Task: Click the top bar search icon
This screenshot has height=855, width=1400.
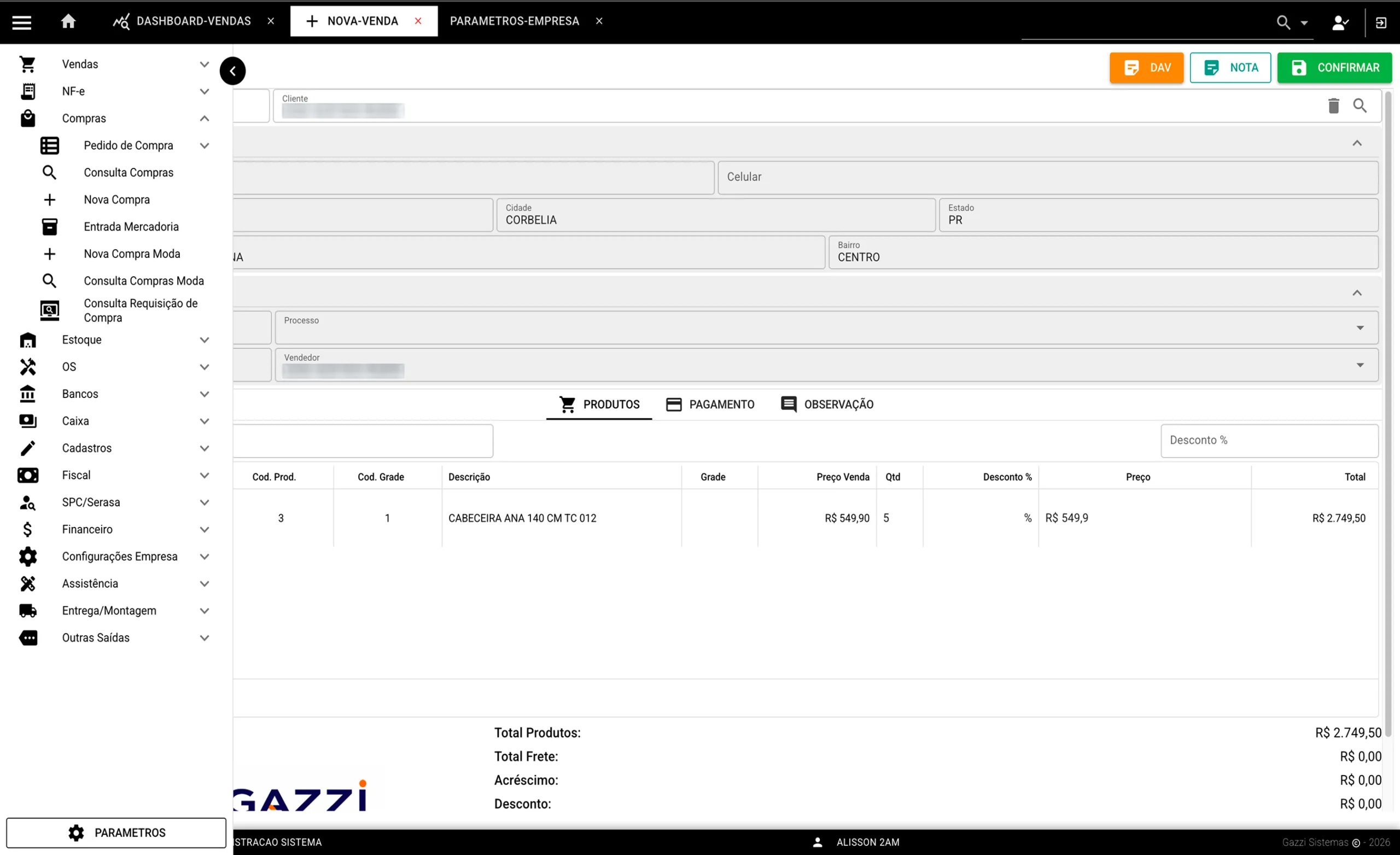Action: click(1283, 22)
